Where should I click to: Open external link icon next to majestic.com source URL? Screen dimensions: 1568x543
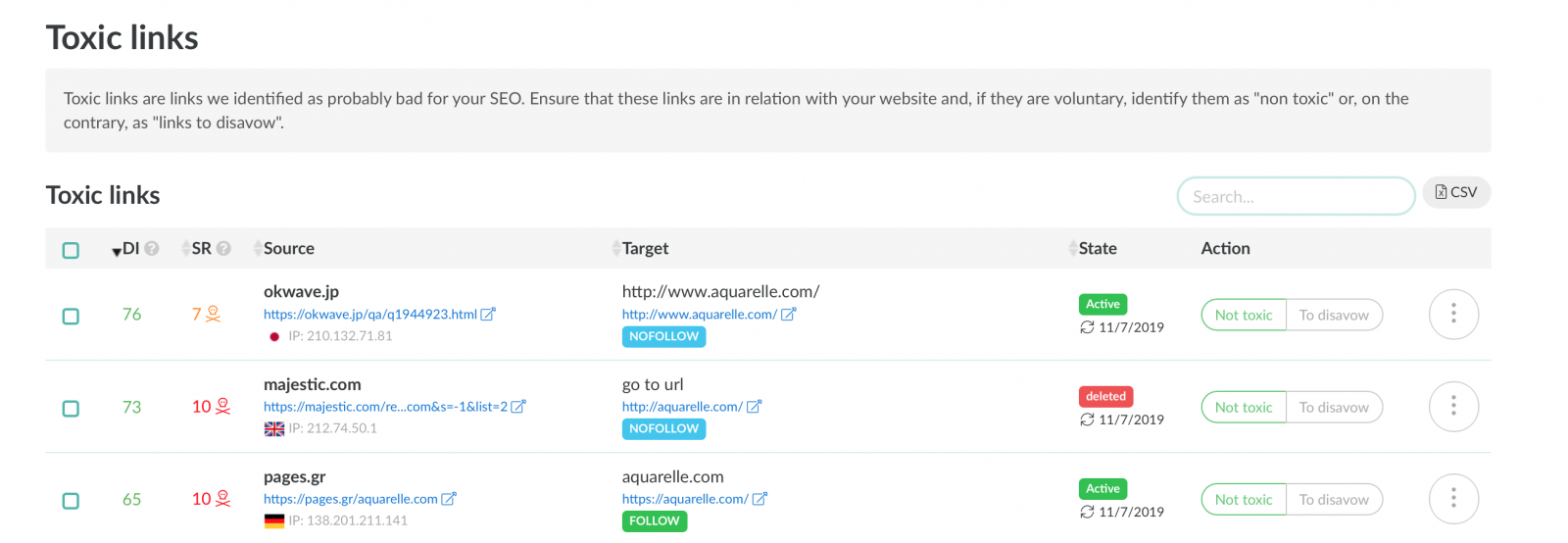[518, 407]
